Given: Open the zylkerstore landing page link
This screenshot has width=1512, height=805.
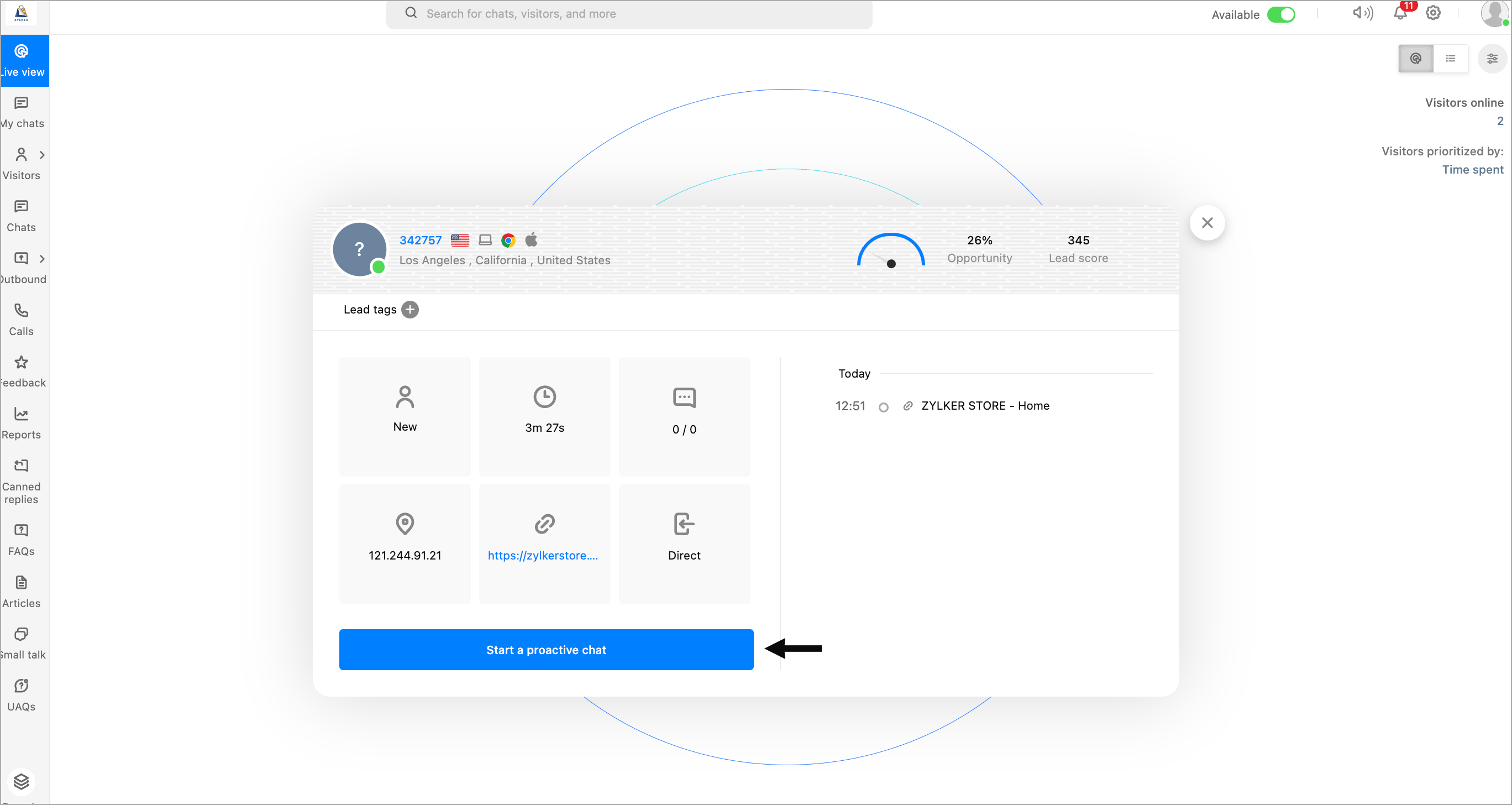Looking at the screenshot, I should [x=542, y=556].
